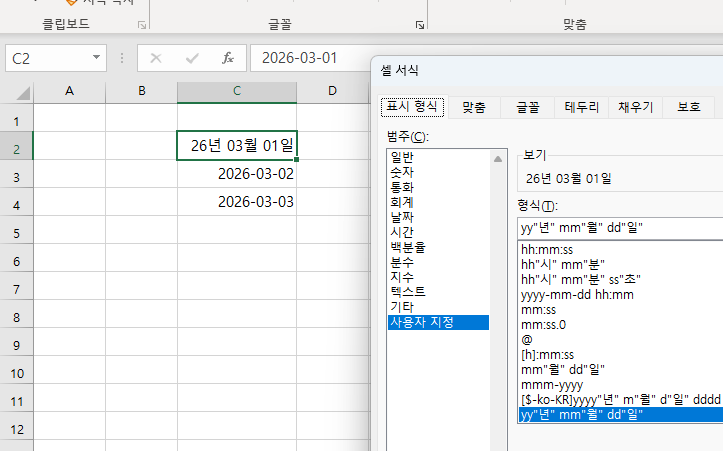Select column D header
Screen dimensions: 723x451
pyautogui.click(x=332, y=91)
